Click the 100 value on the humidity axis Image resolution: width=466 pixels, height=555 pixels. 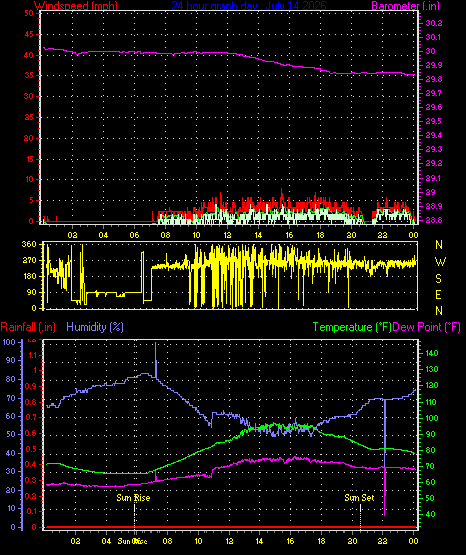click(x=9, y=342)
